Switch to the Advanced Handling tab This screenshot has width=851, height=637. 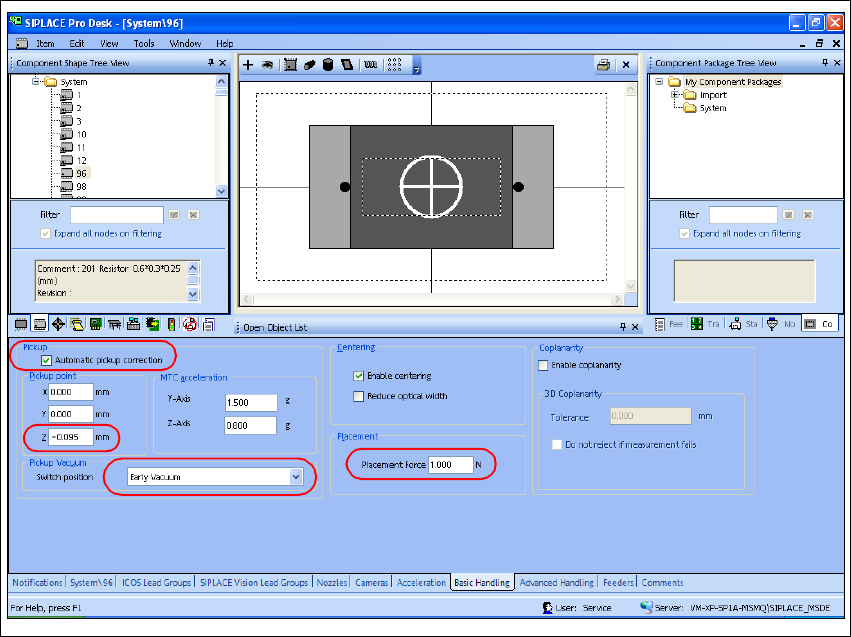click(552, 582)
